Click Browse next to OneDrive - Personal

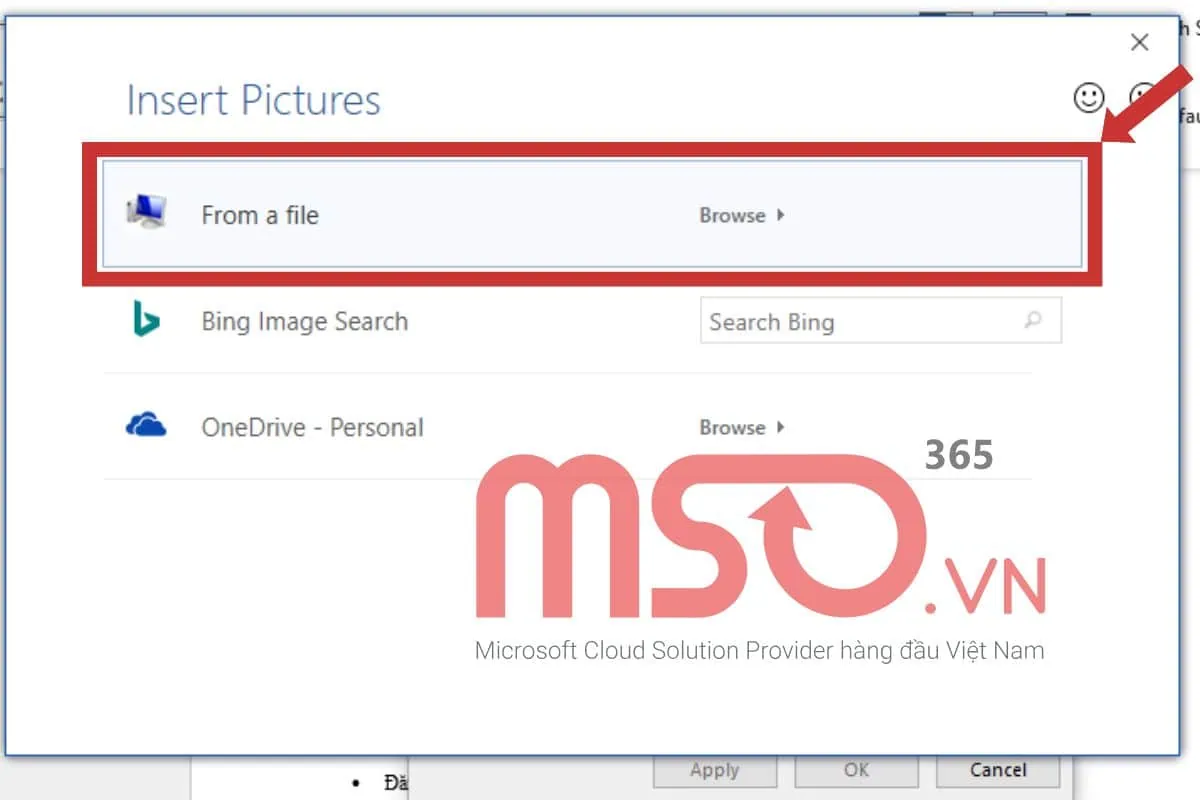(732, 427)
